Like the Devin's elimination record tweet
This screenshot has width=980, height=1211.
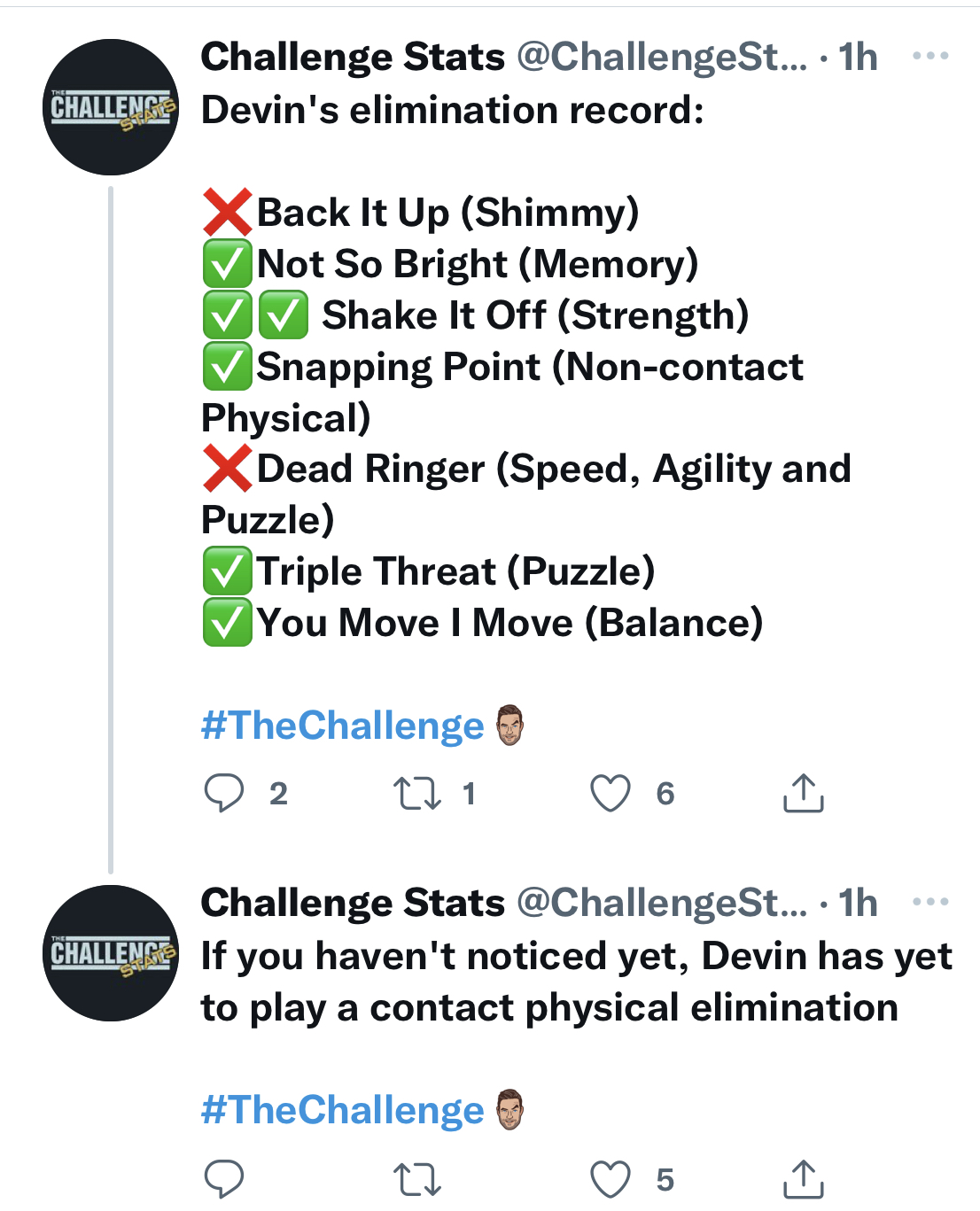(x=611, y=793)
